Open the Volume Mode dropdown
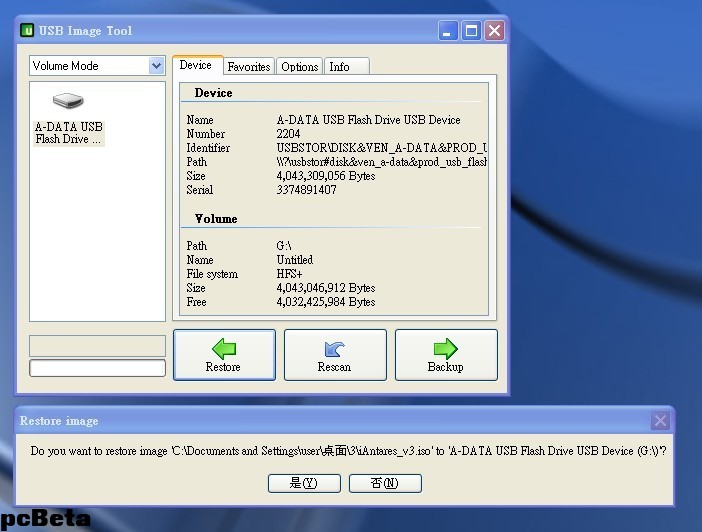Image resolution: width=702 pixels, height=532 pixels. click(x=156, y=66)
